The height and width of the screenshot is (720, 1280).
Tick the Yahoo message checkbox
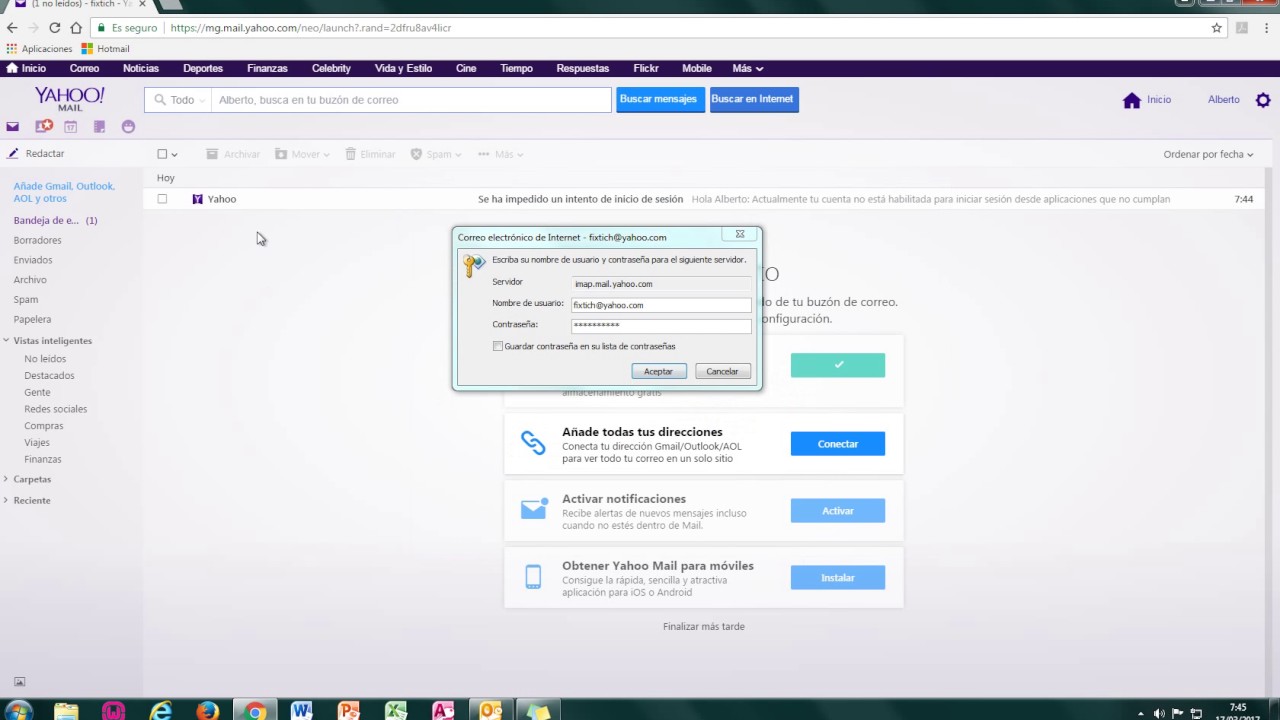[162, 199]
